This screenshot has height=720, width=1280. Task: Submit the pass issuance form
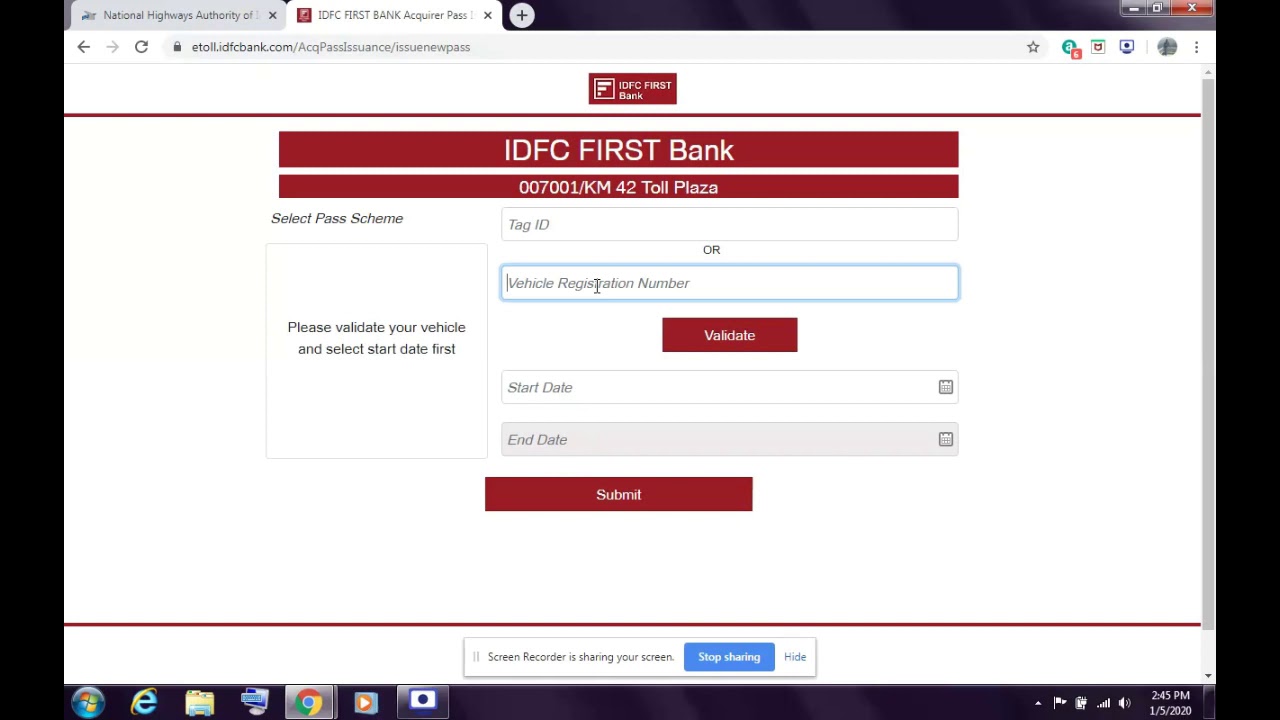[618, 494]
